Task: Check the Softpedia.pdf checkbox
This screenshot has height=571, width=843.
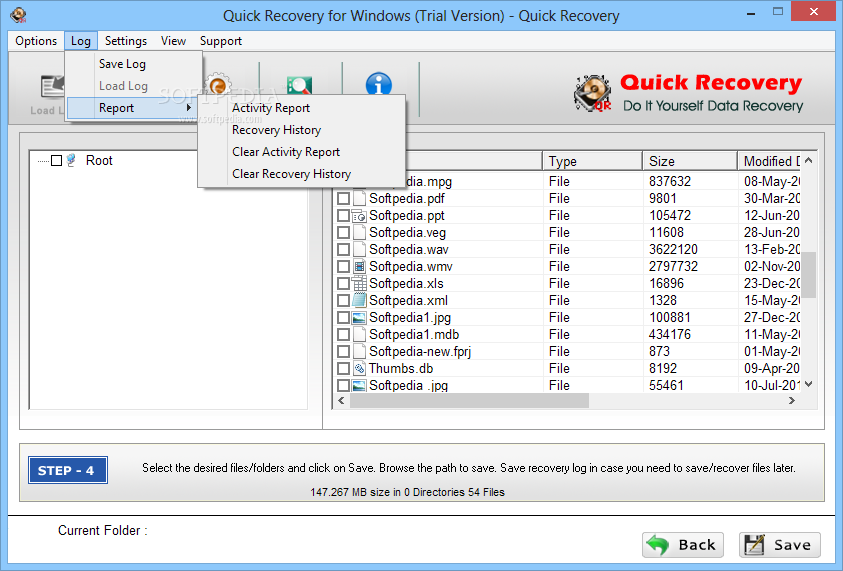Action: point(343,198)
